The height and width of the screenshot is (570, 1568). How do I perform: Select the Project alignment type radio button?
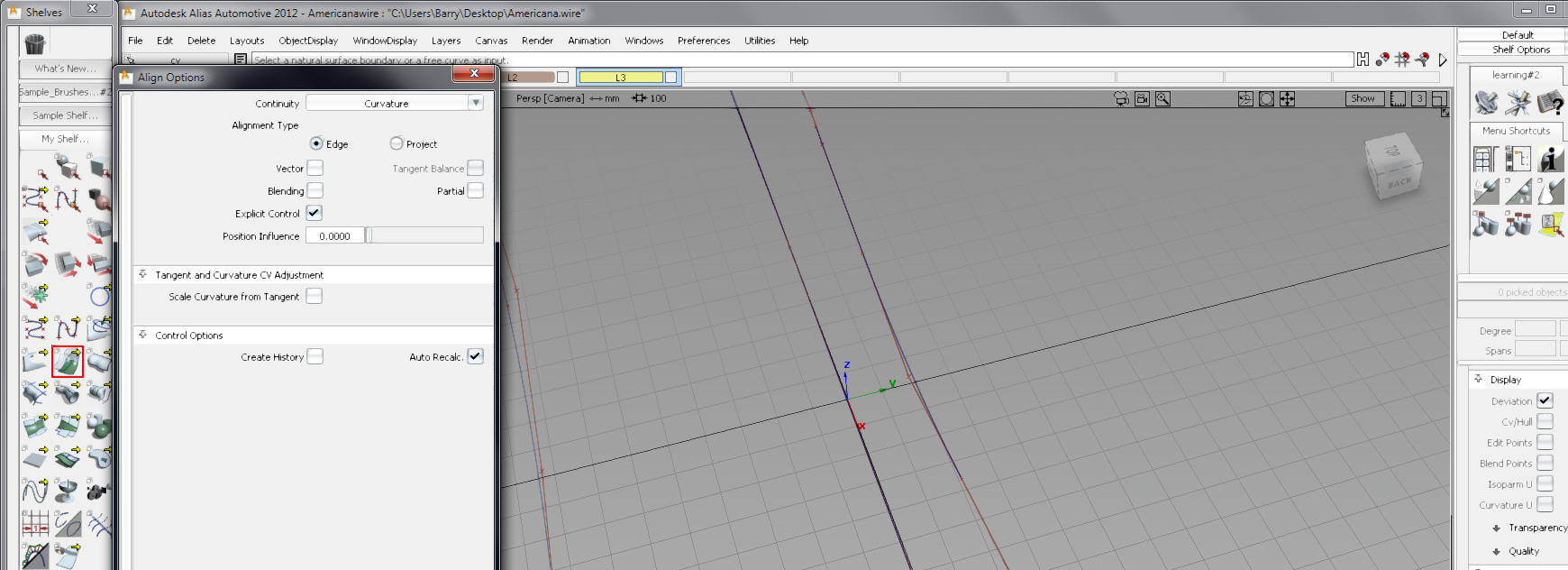(x=397, y=143)
